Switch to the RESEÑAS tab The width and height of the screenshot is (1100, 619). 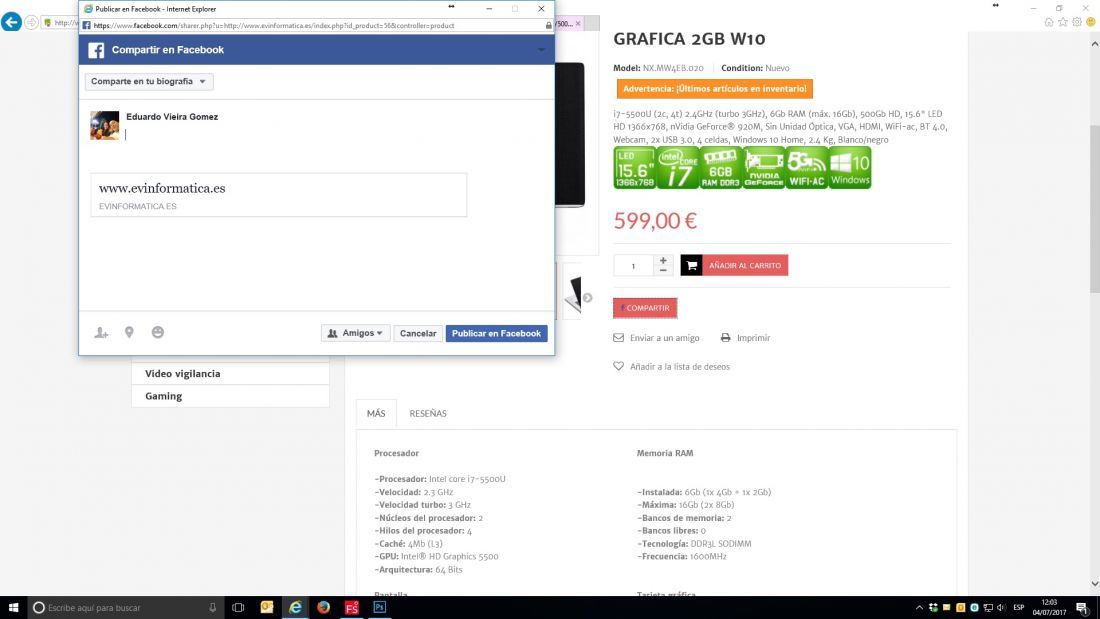tap(428, 413)
